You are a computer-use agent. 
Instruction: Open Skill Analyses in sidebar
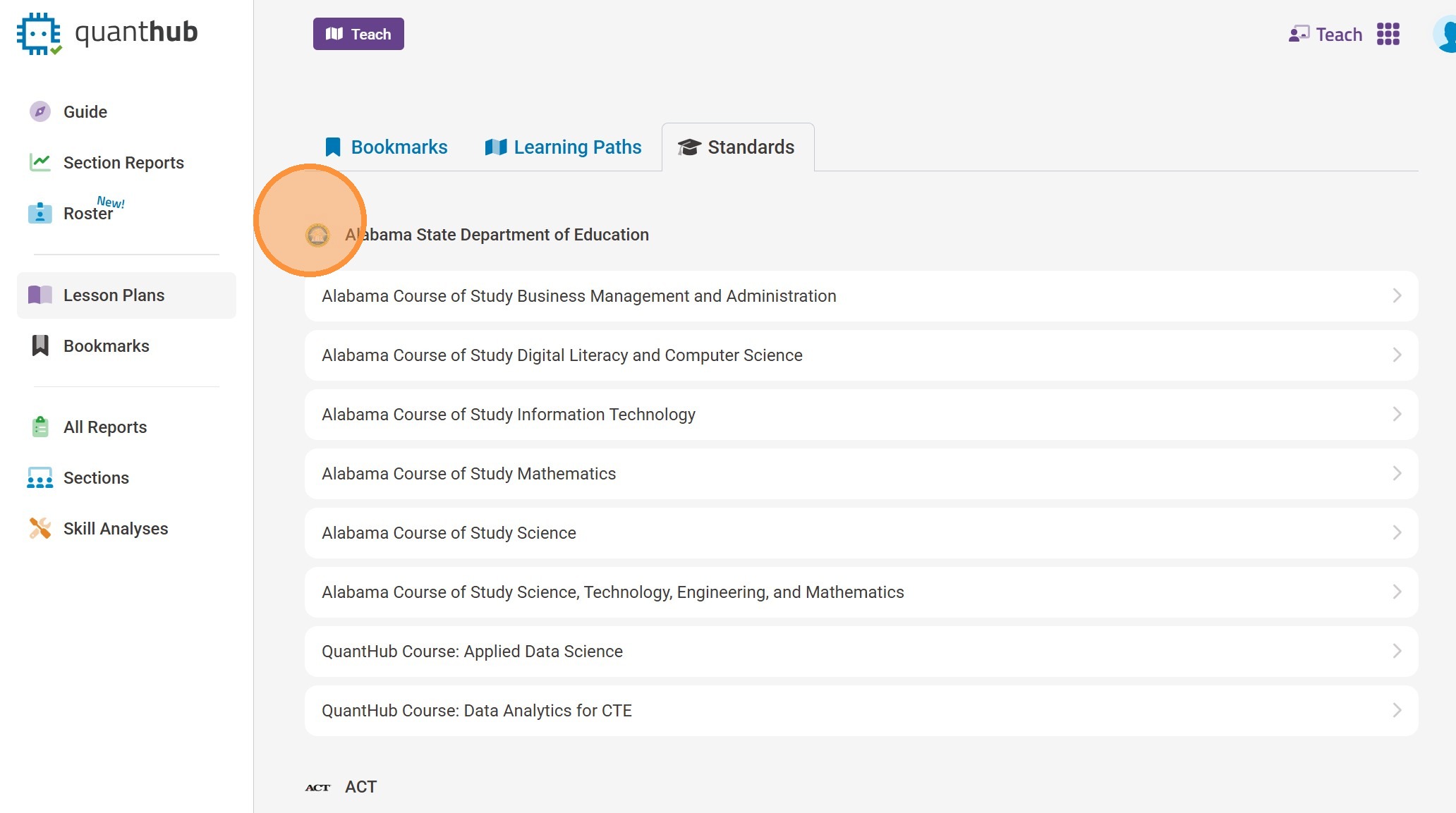[115, 528]
